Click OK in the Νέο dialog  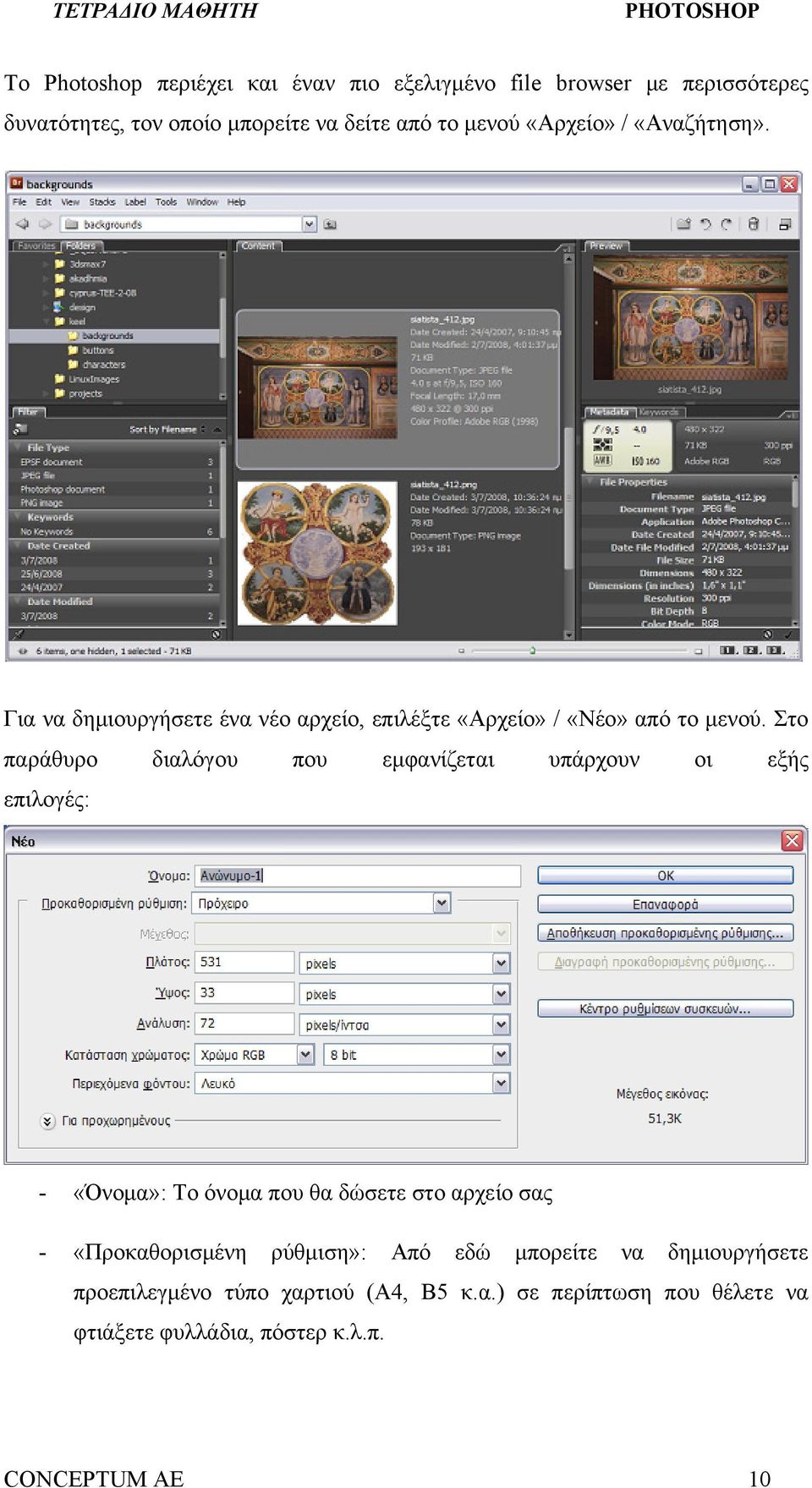(666, 876)
